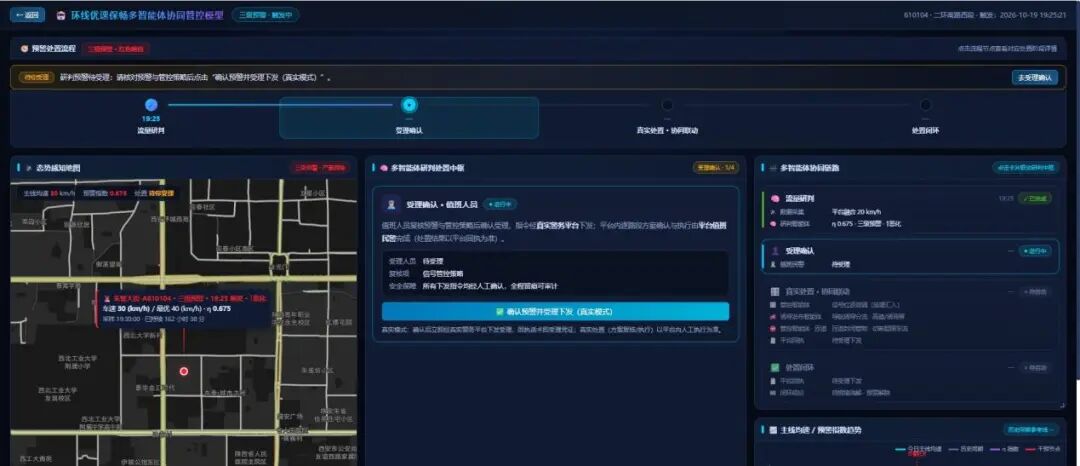Viewport: 1080px width, 466px height.
Task: Click the alarm icon in the map incident popup
Action: (107, 299)
